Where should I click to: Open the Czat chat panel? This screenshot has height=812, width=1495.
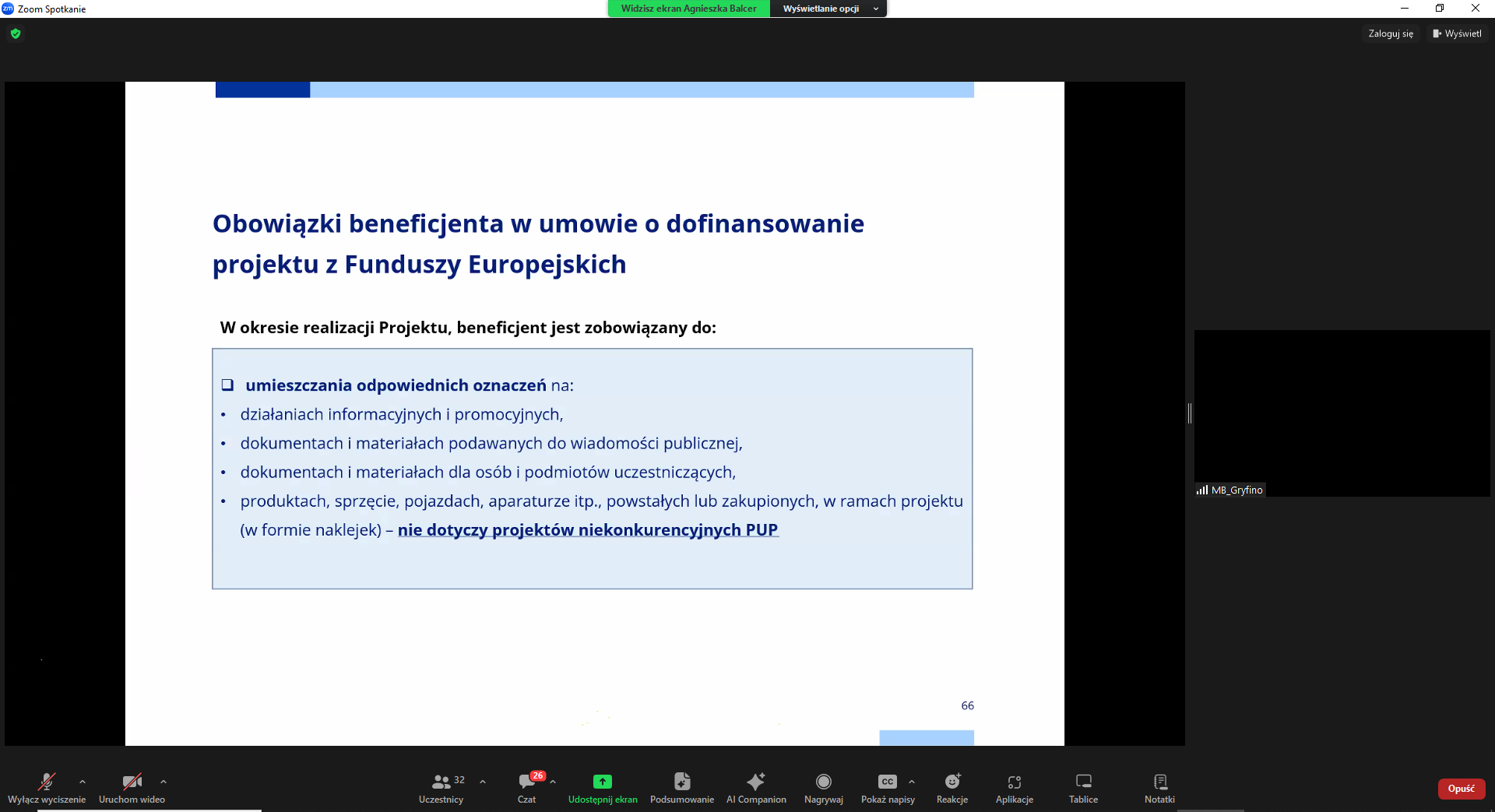coord(527,788)
